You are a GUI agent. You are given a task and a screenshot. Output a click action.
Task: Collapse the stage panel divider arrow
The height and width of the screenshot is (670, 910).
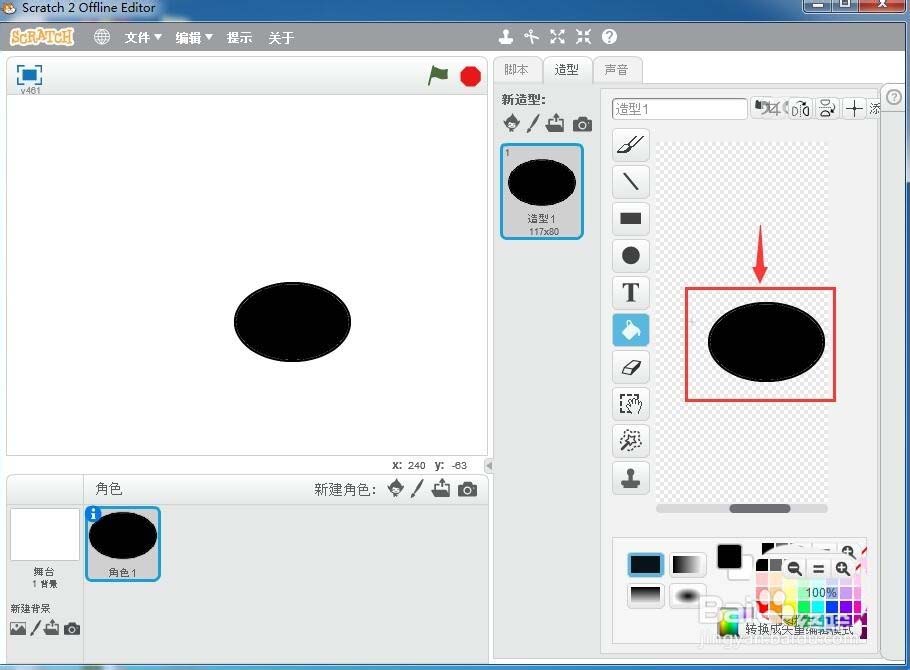pos(489,465)
